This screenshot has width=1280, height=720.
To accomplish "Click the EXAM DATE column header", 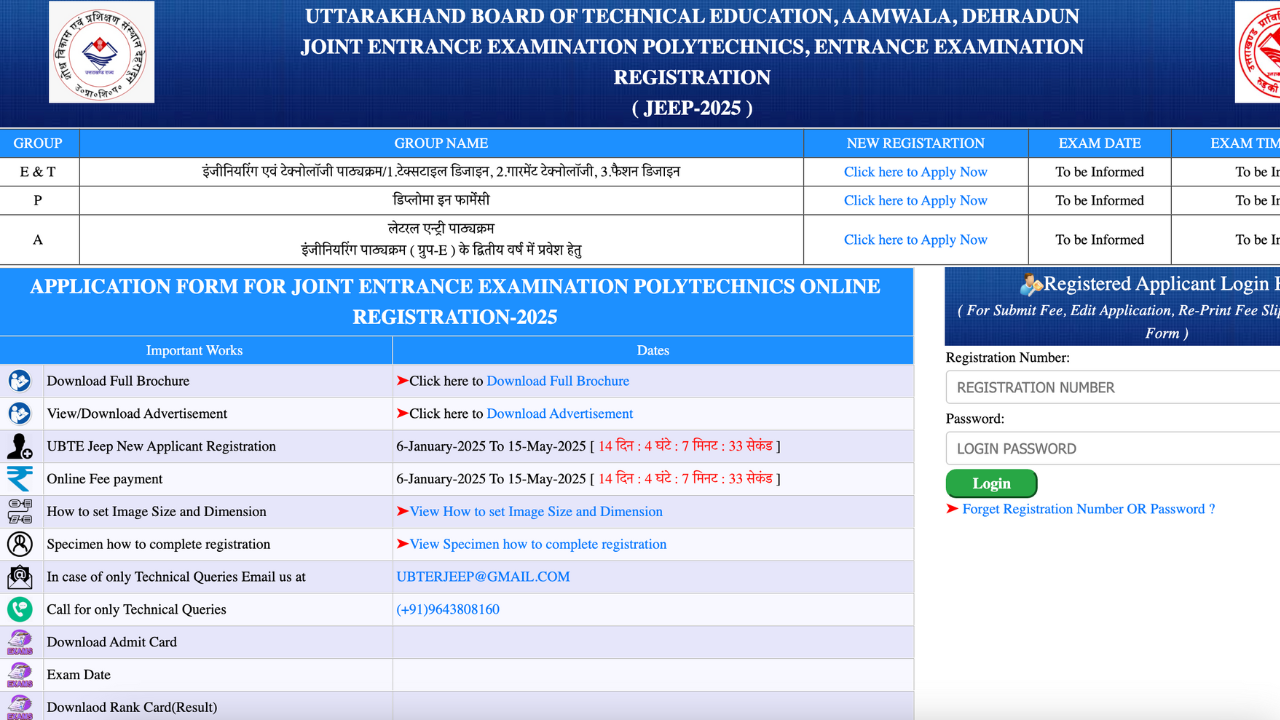I will pos(1100,143).
